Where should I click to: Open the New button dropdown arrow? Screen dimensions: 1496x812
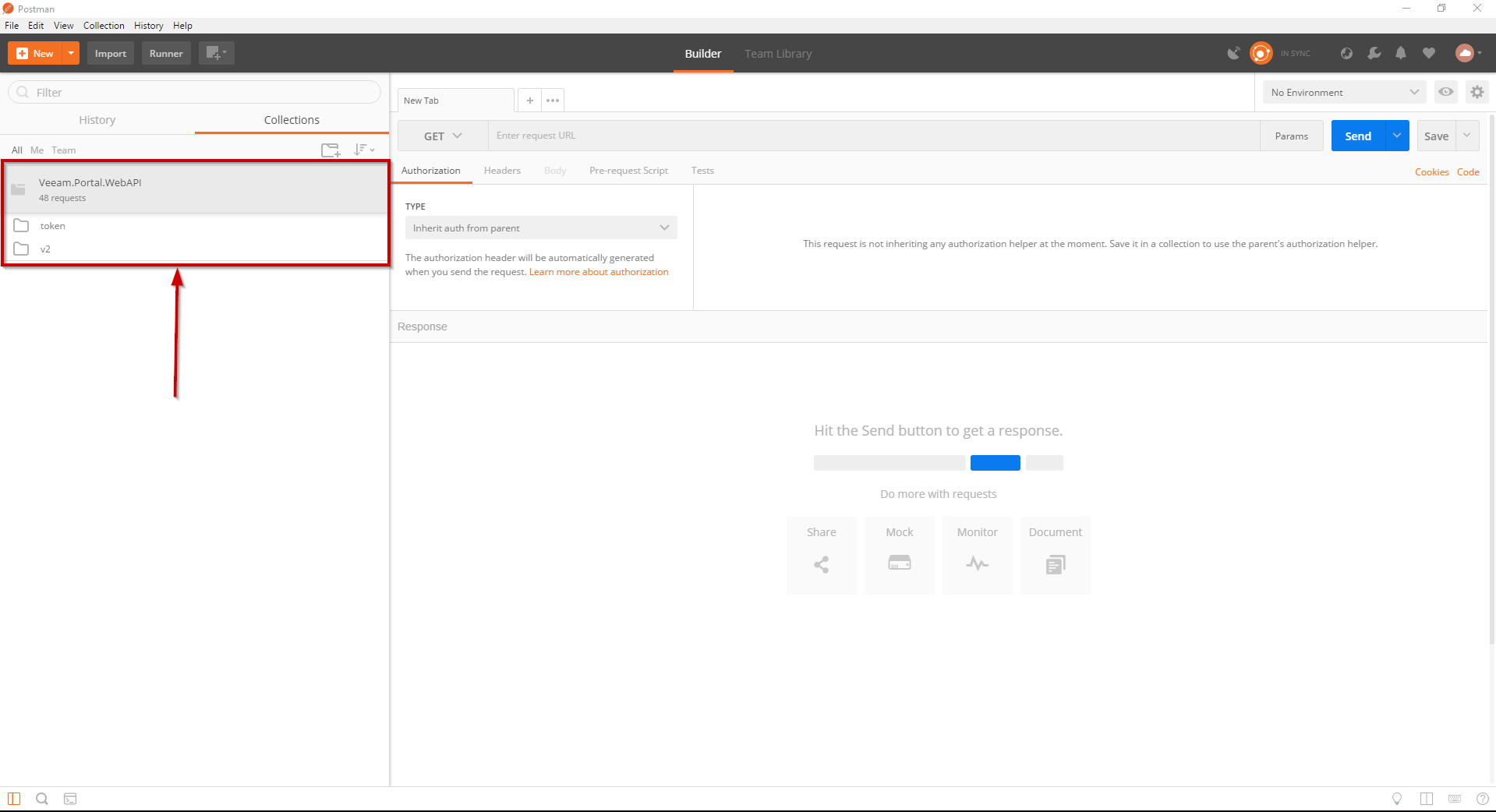(x=71, y=53)
